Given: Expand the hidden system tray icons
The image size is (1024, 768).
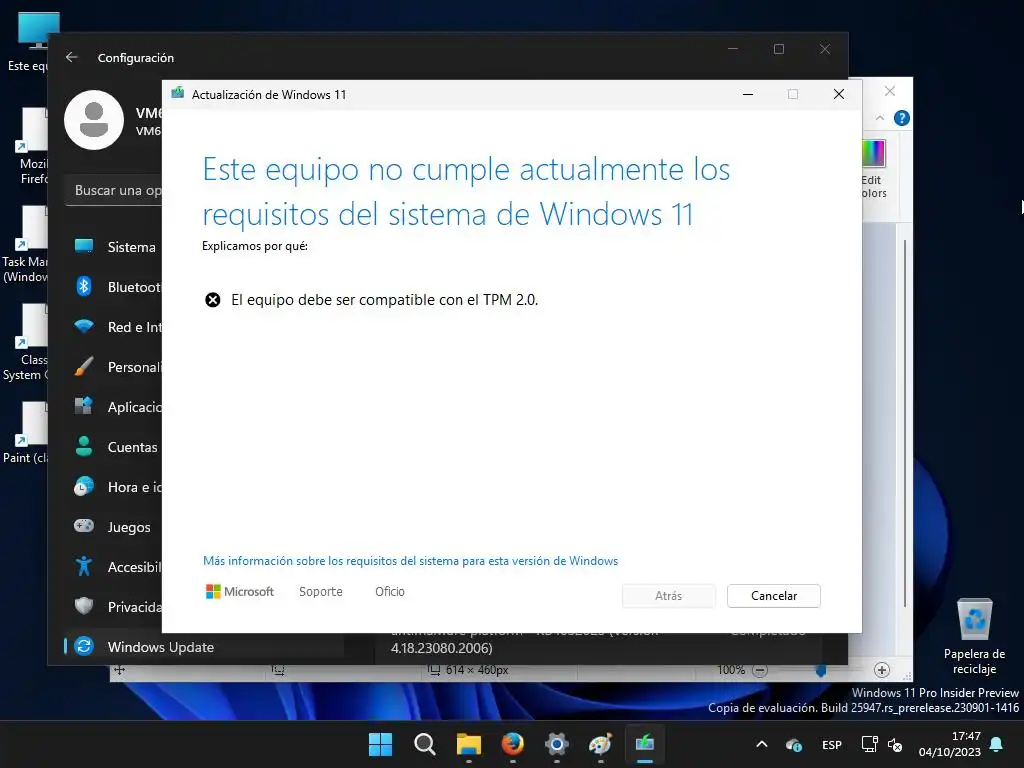Looking at the screenshot, I should (x=761, y=744).
